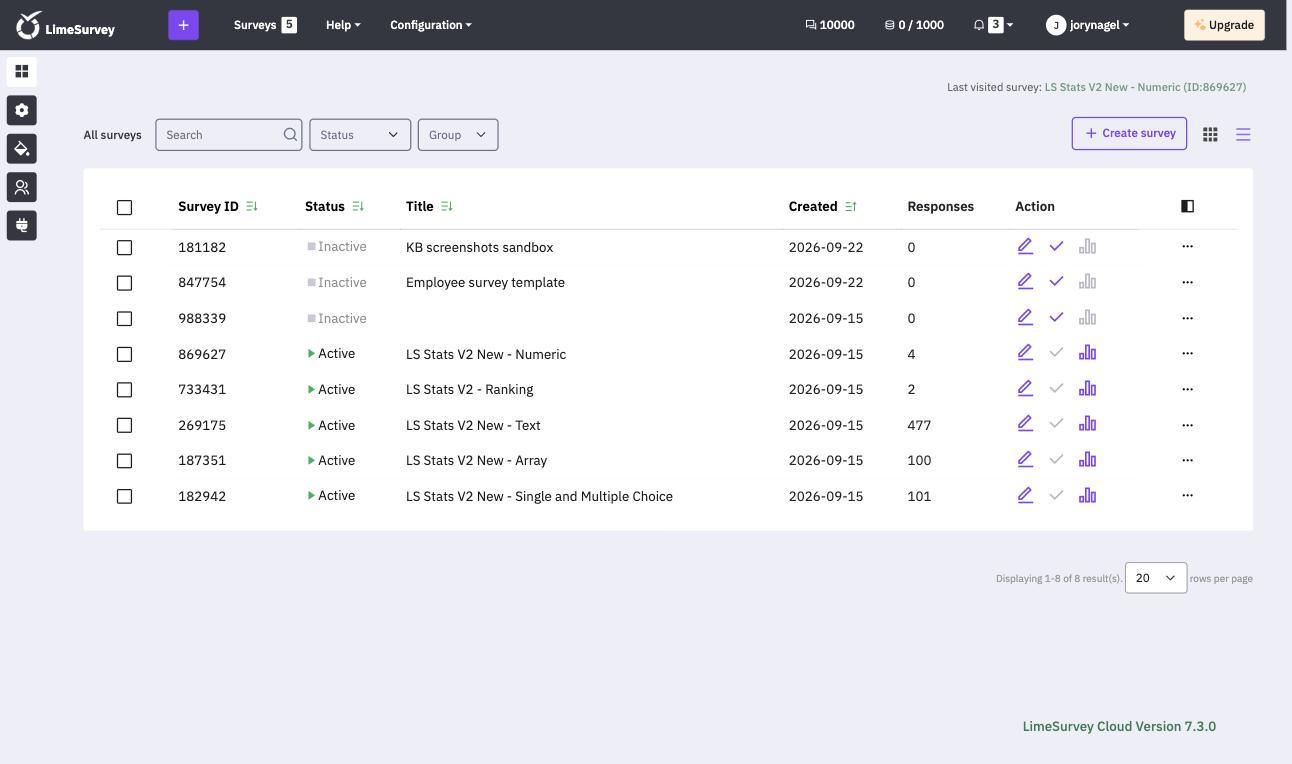Screen dimensions: 1292x764
Task: Switch to list view
Action: 1243,134
